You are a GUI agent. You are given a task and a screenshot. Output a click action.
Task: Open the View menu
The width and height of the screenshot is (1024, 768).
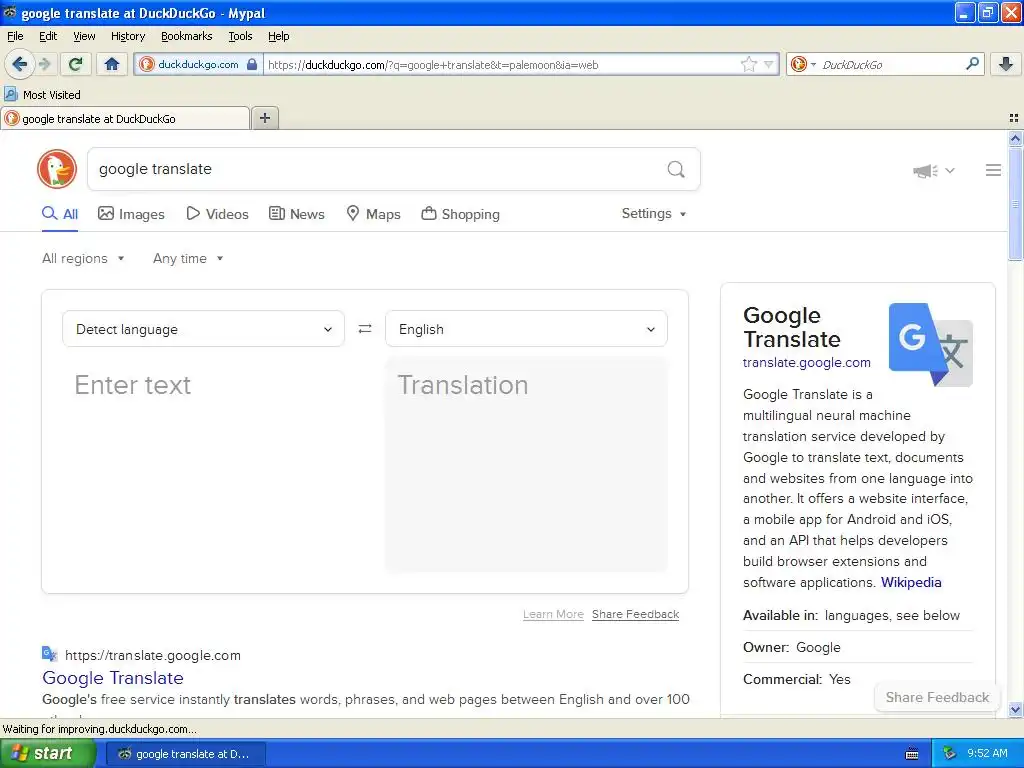(84, 37)
